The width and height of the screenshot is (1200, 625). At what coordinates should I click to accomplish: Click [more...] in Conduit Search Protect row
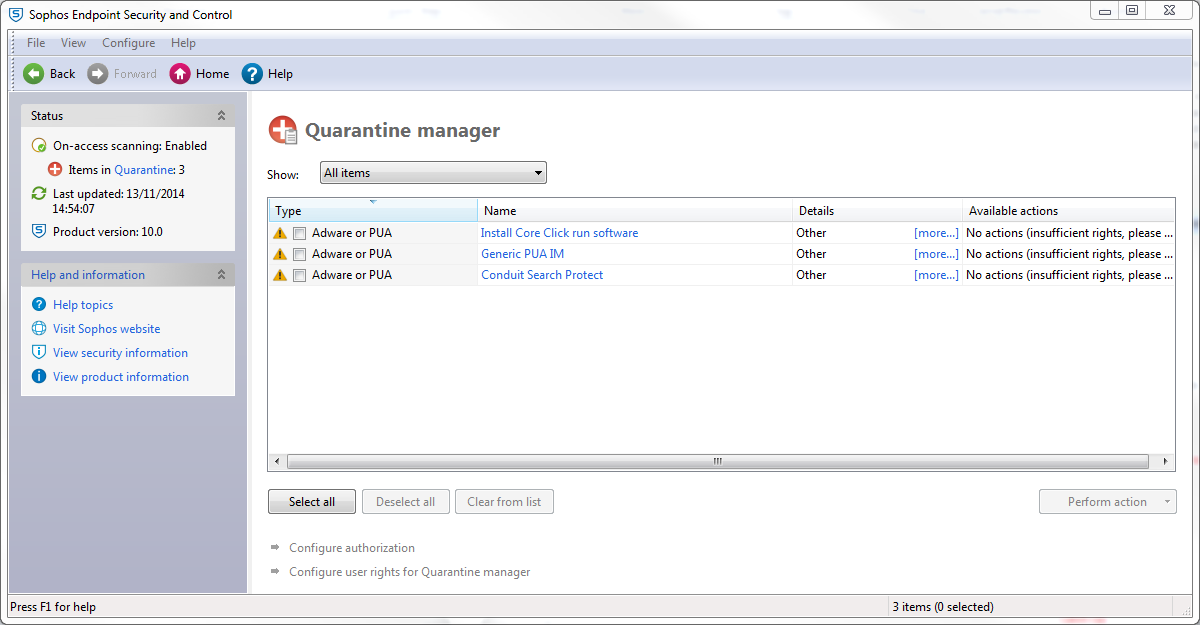click(936, 275)
